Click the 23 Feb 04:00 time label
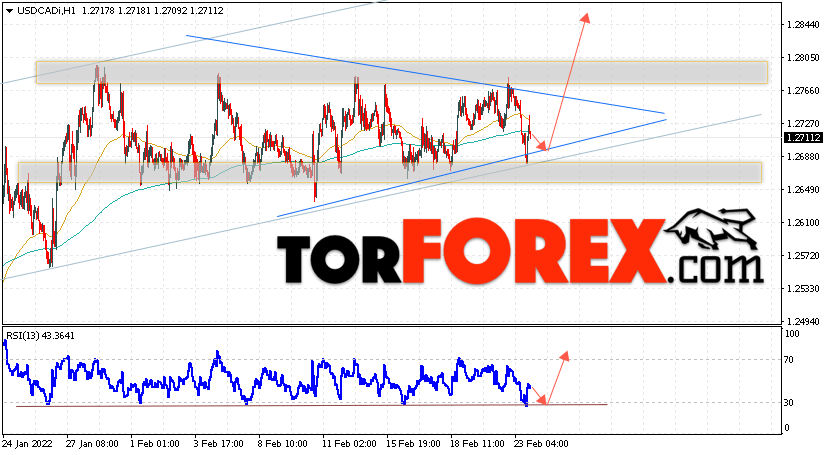Viewport: 827px width, 455px height. pos(542,443)
